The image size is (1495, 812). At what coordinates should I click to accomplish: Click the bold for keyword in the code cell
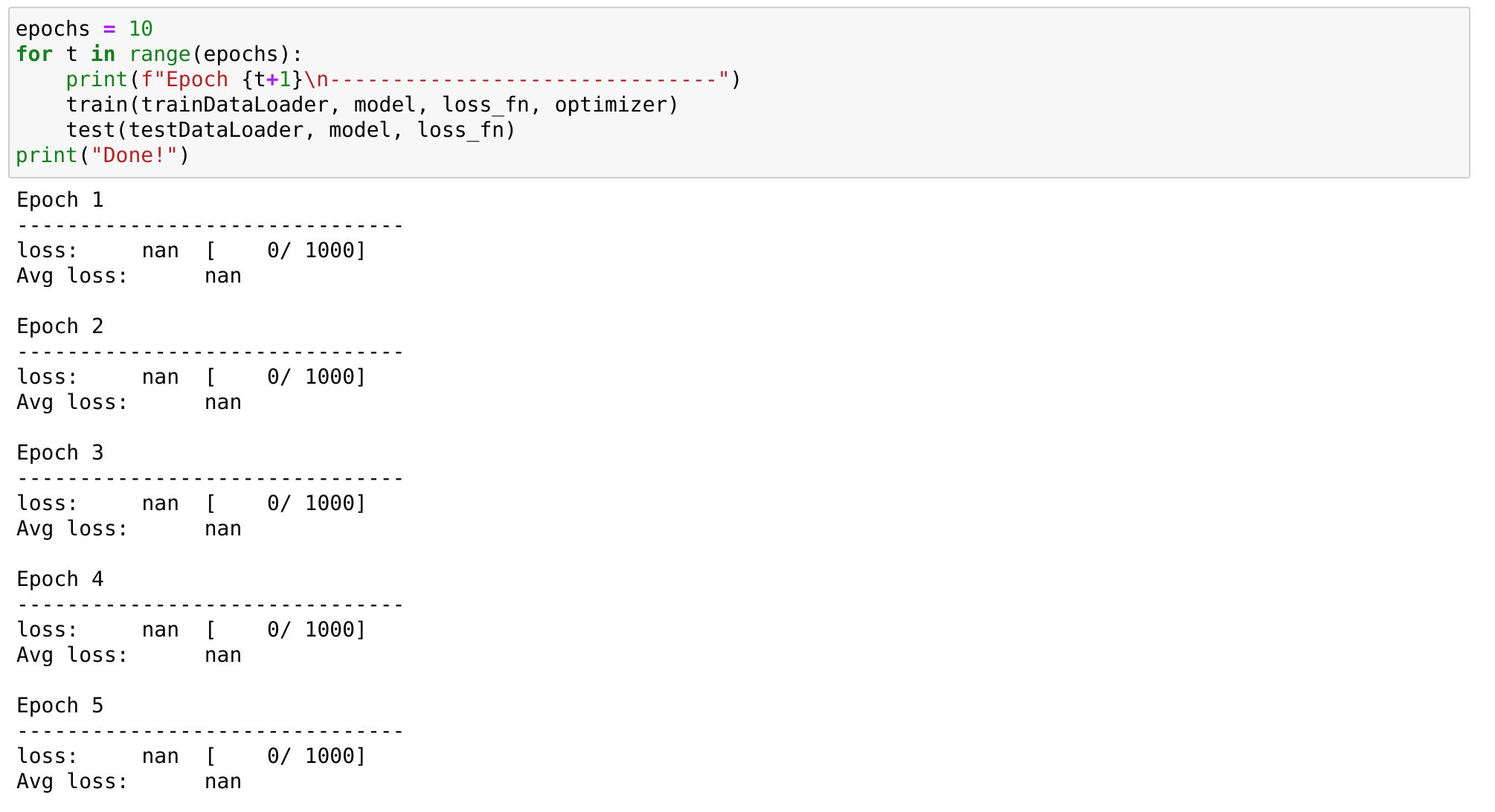click(x=34, y=54)
